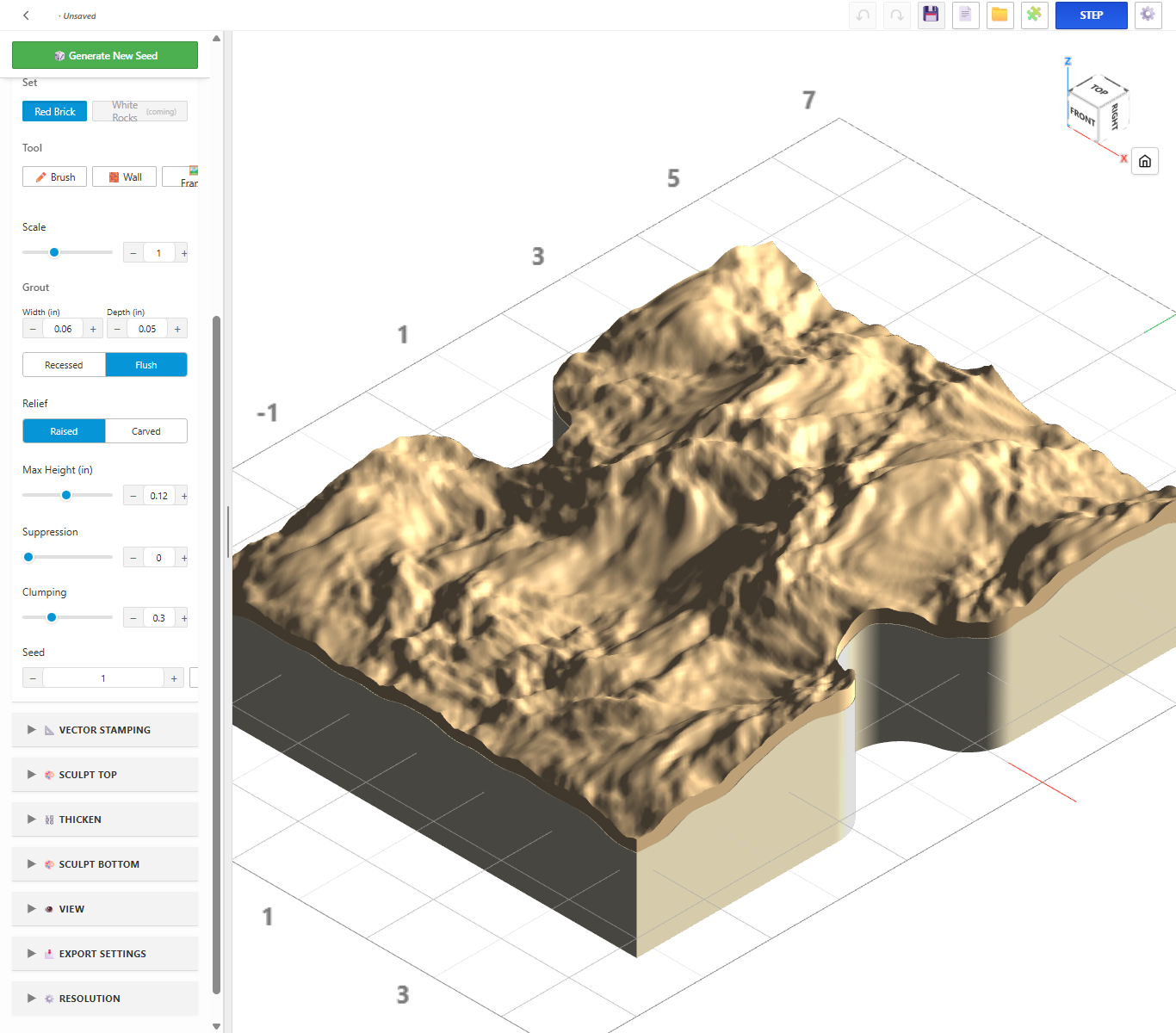
Task: Set relief to Raised
Action: click(x=64, y=431)
